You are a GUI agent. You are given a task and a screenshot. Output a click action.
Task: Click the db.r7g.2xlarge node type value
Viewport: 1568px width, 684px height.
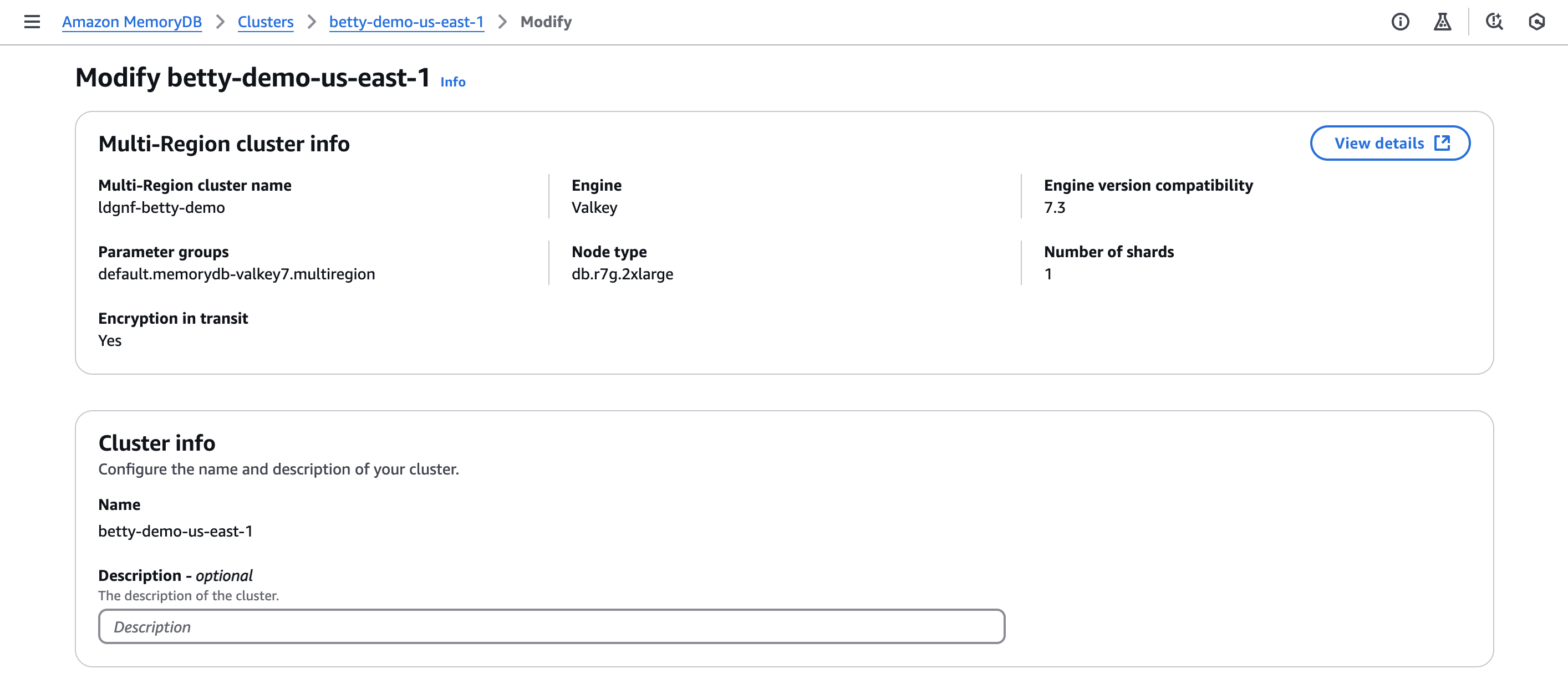pos(622,274)
